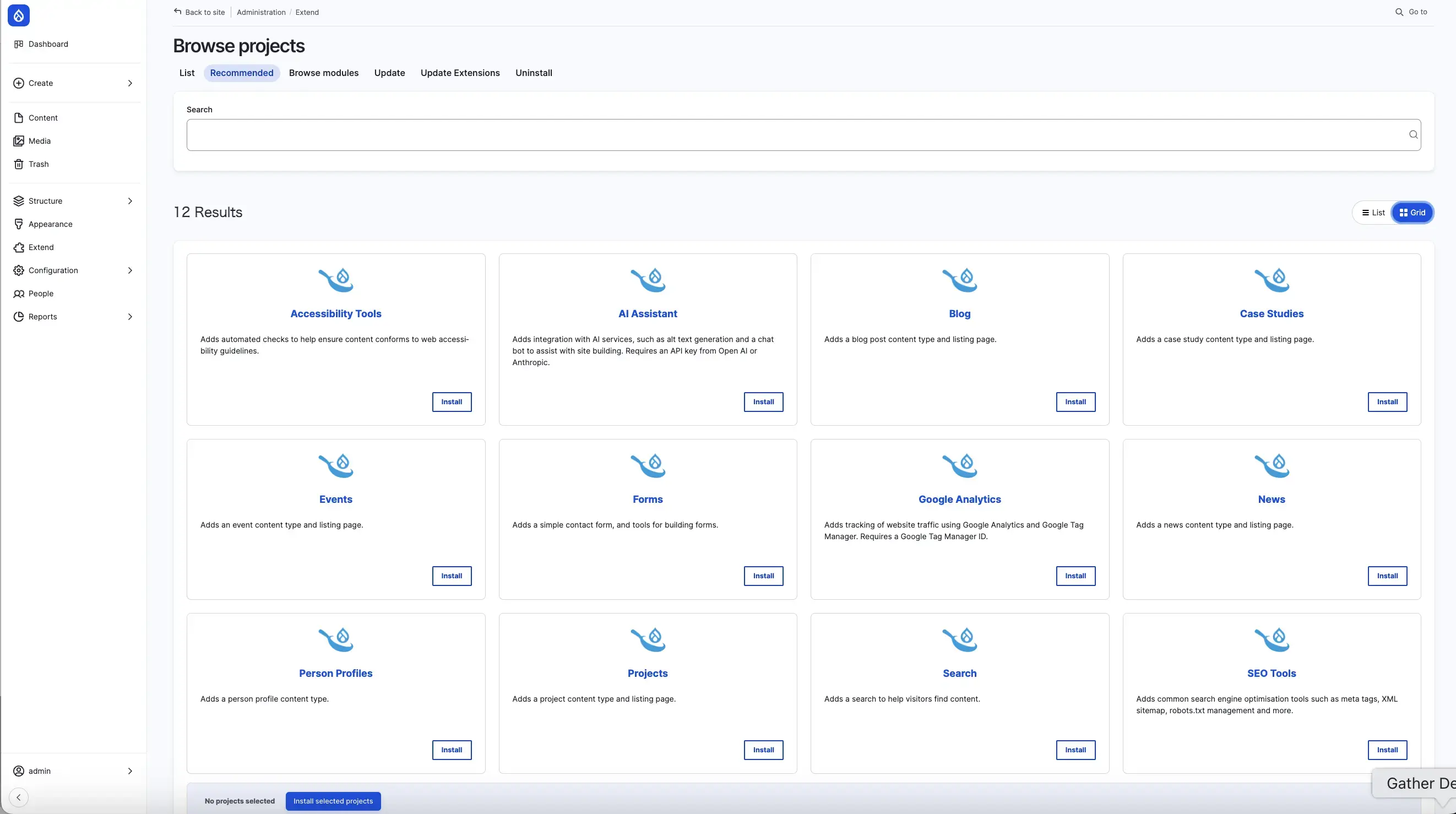Switch results to List view
The height and width of the screenshot is (814, 1456).
click(1373, 213)
